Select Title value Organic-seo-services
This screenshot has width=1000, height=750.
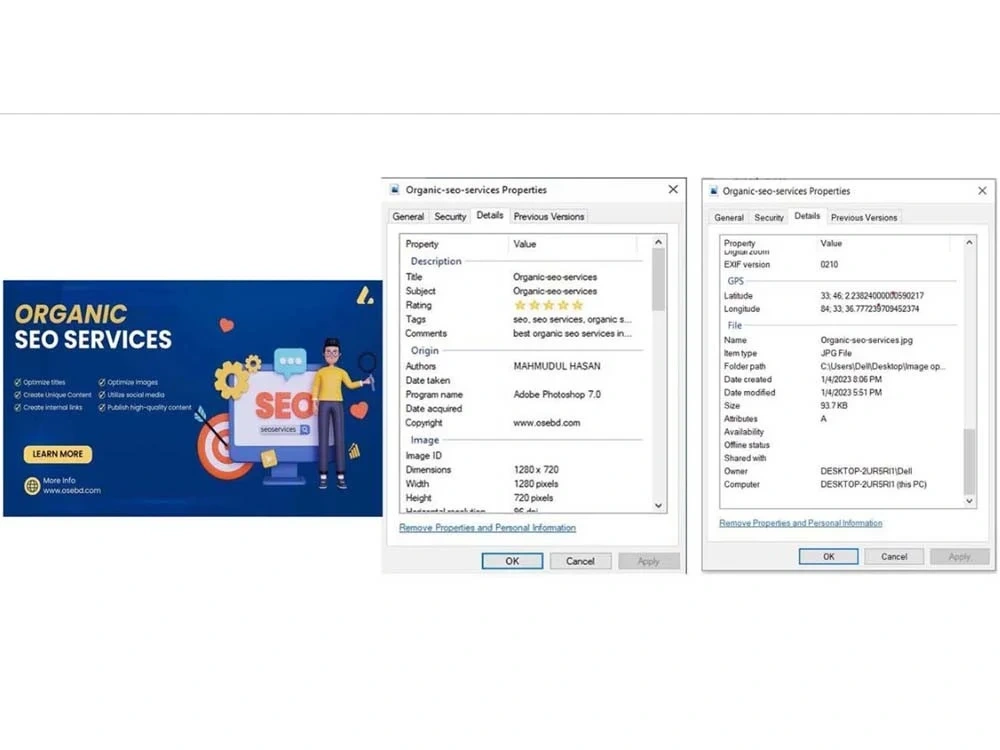555,277
